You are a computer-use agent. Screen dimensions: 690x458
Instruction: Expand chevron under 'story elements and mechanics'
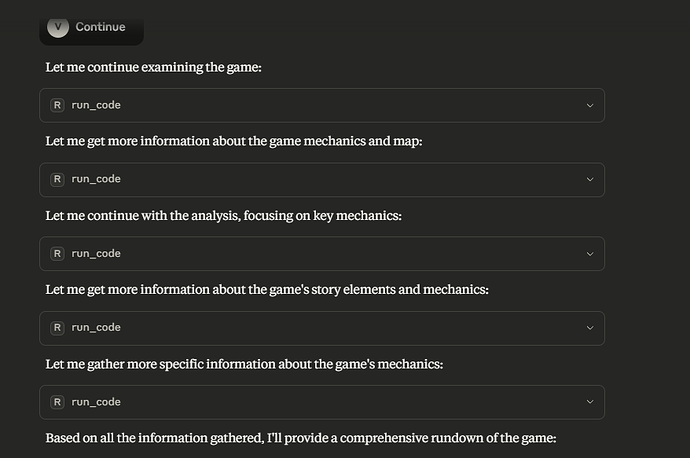[590, 328]
